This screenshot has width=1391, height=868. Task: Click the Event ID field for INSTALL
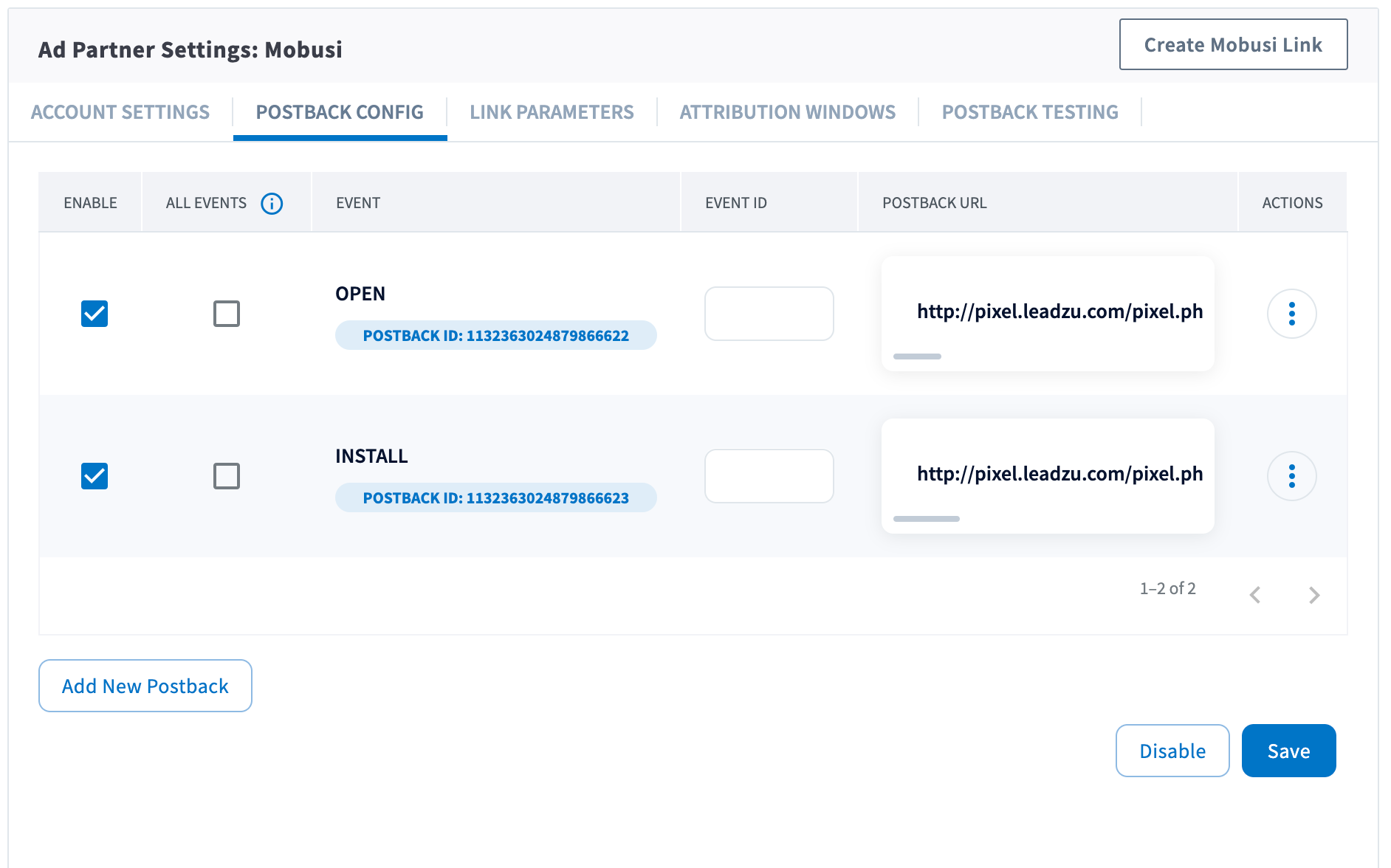point(769,476)
